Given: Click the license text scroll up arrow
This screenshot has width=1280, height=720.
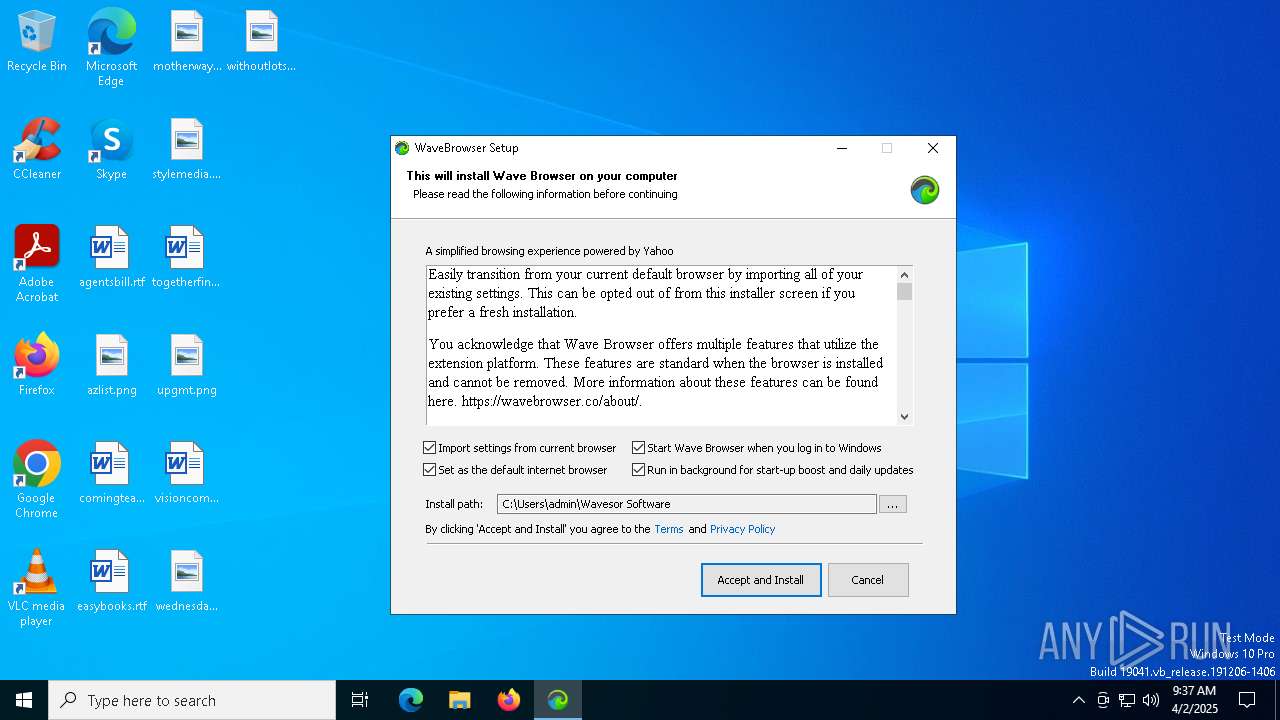Looking at the screenshot, I should 904,275.
